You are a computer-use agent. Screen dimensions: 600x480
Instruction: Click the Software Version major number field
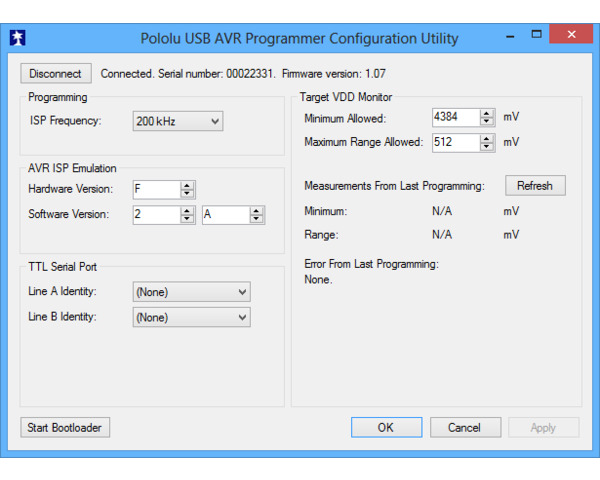pos(157,215)
